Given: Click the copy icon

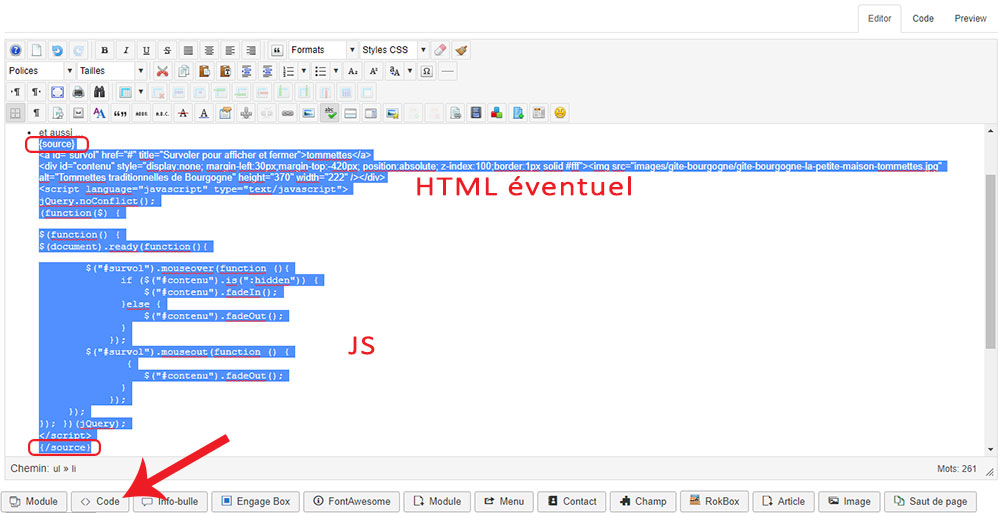Looking at the screenshot, I should 184,71.
